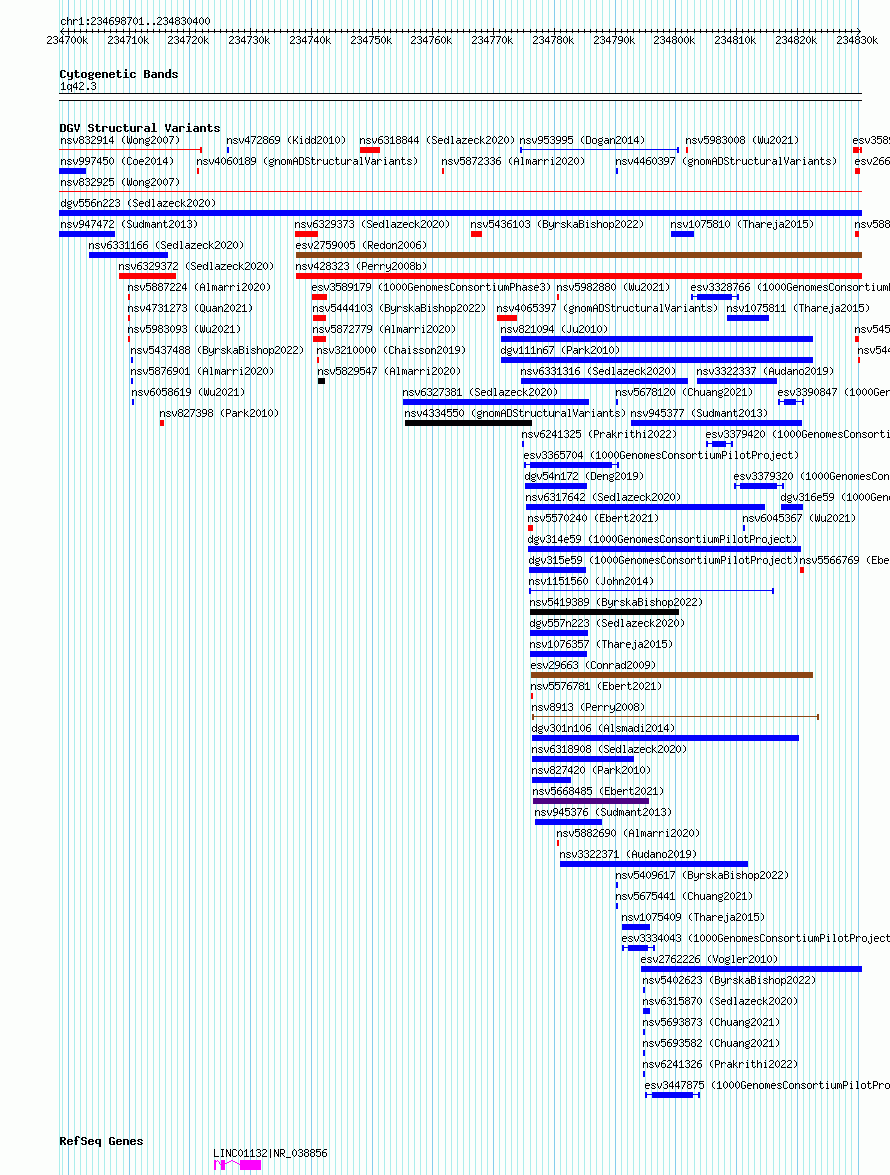Click nsv997450 (Coe2014) variant label
Image resolution: width=890 pixels, height=1175 pixels.
pos(117,161)
